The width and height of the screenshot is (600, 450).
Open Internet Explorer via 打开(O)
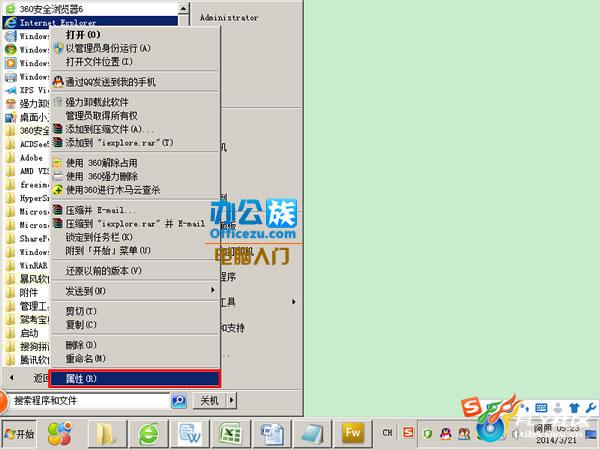click(134, 35)
